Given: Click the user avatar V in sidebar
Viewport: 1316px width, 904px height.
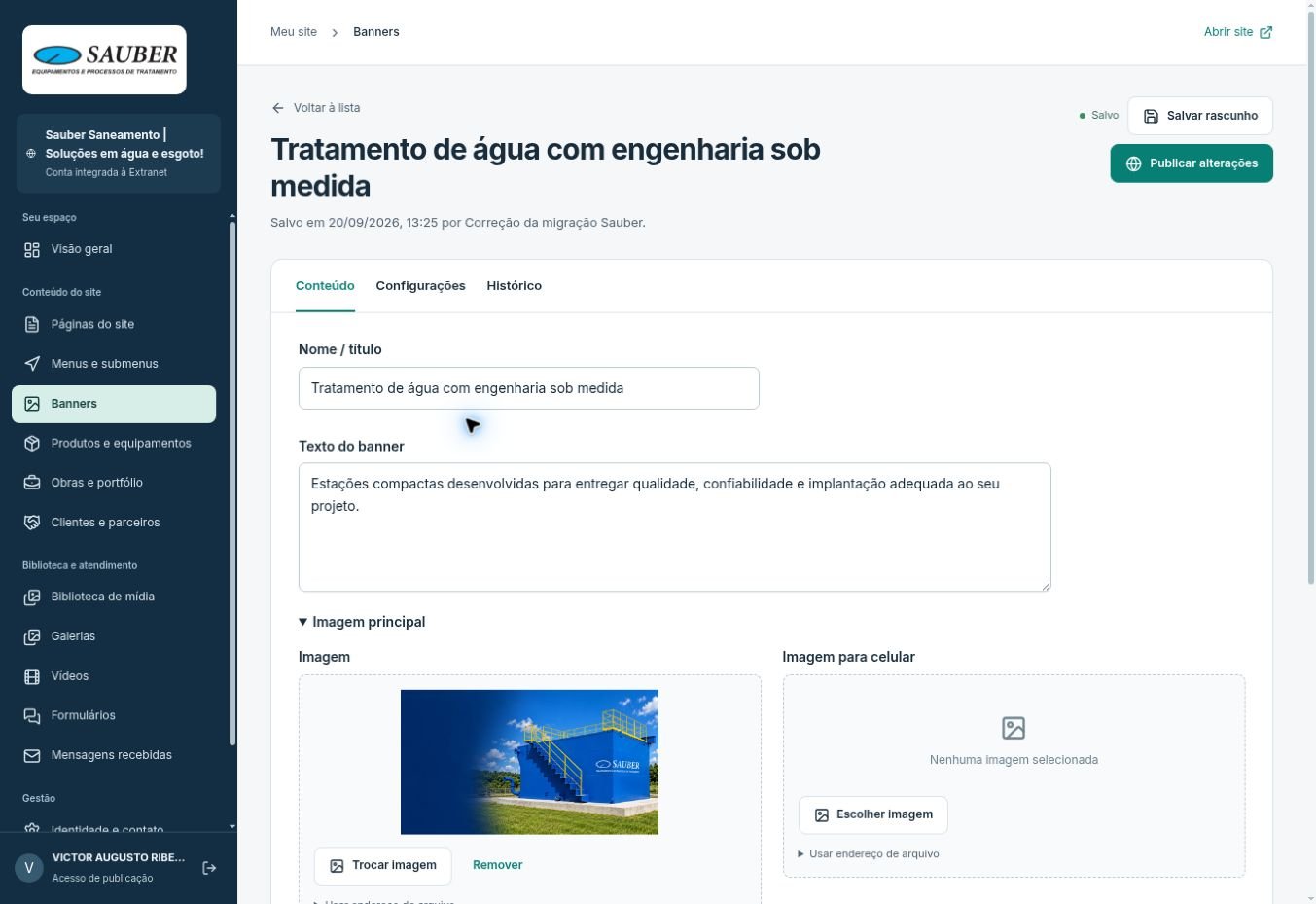Looking at the screenshot, I should (x=29, y=868).
